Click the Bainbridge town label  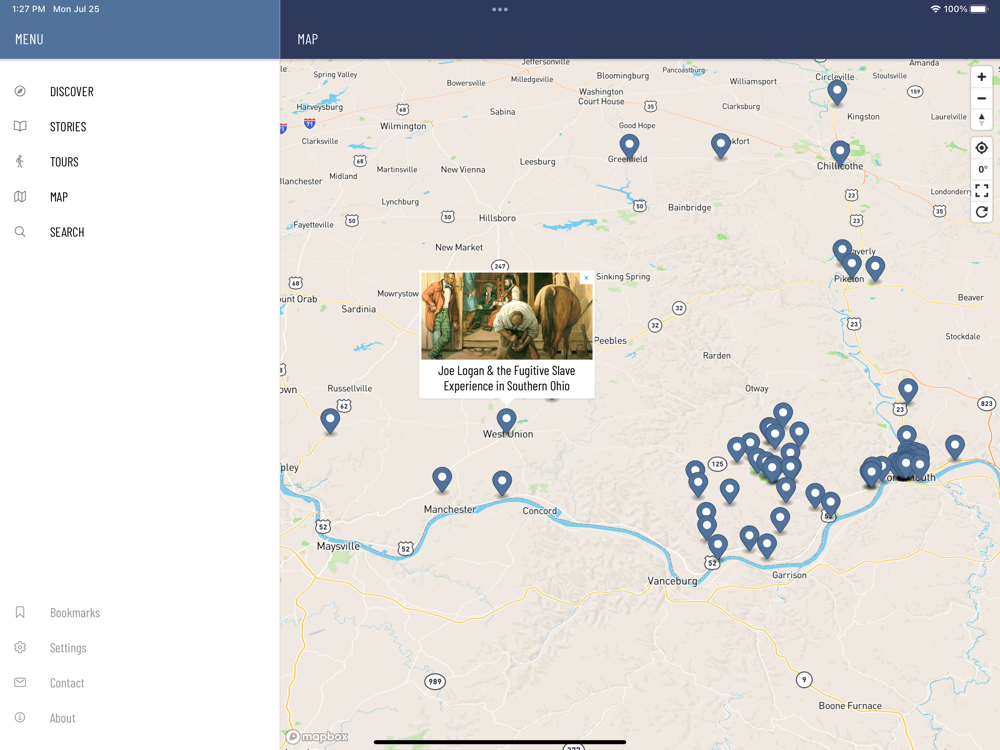pos(689,207)
